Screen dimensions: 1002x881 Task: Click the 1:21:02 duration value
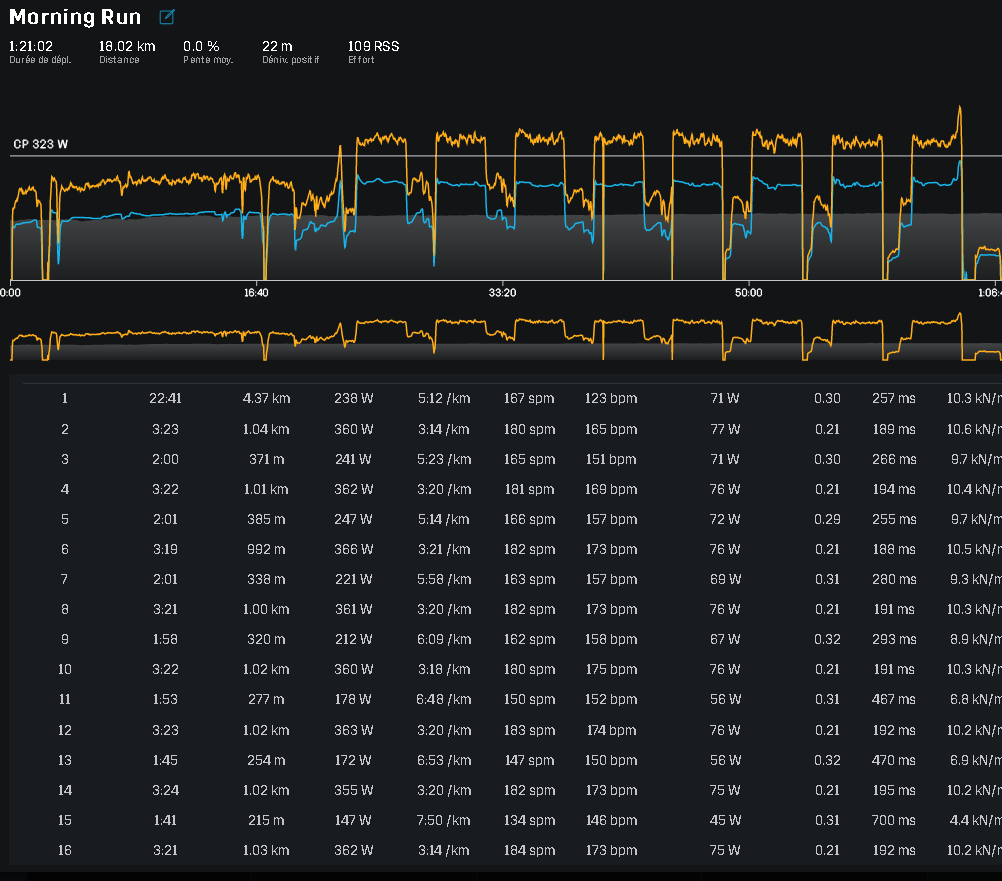(31, 46)
